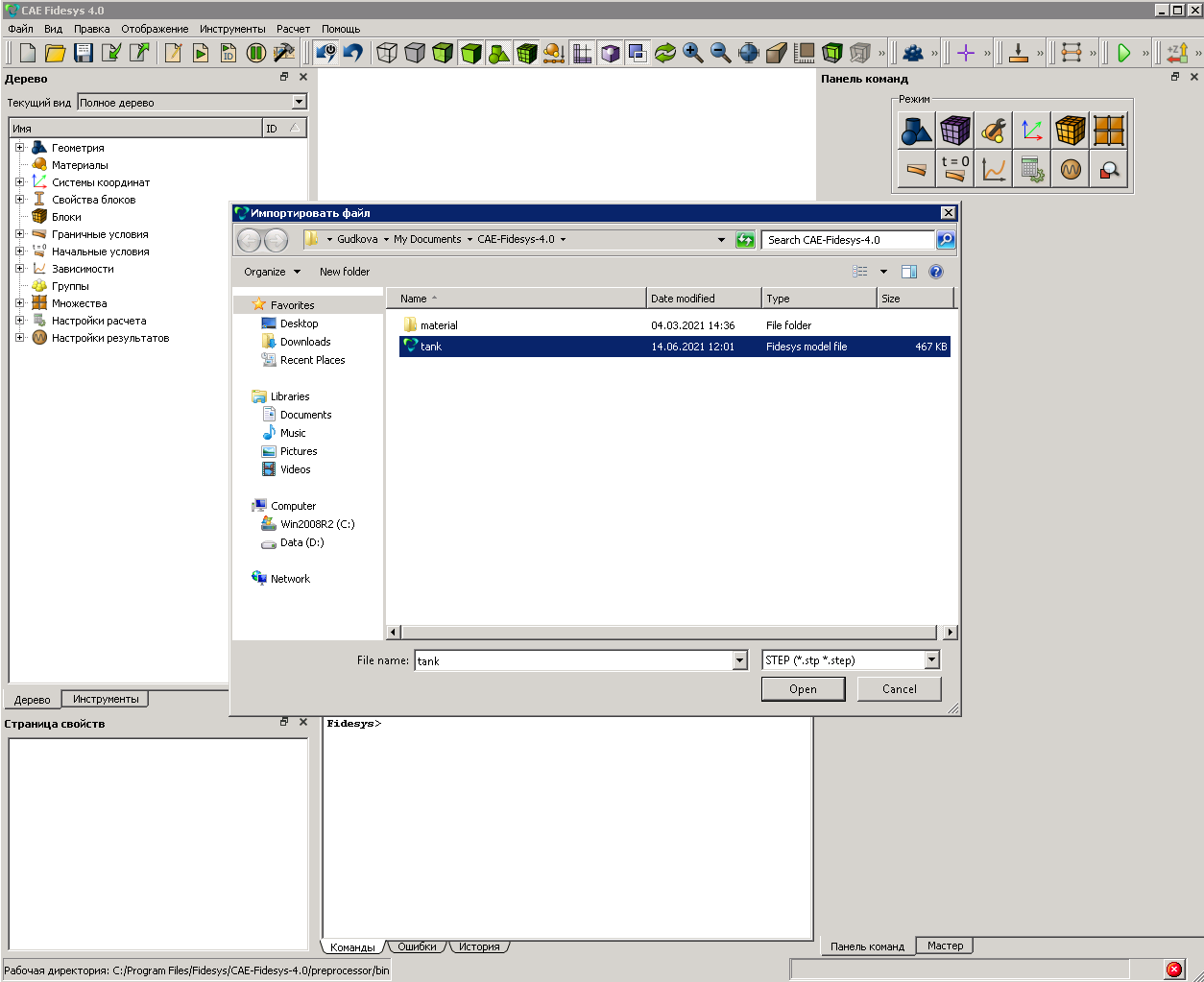The height and width of the screenshot is (982, 1204).
Task: Click the Export toolbar icon
Action: (139, 53)
